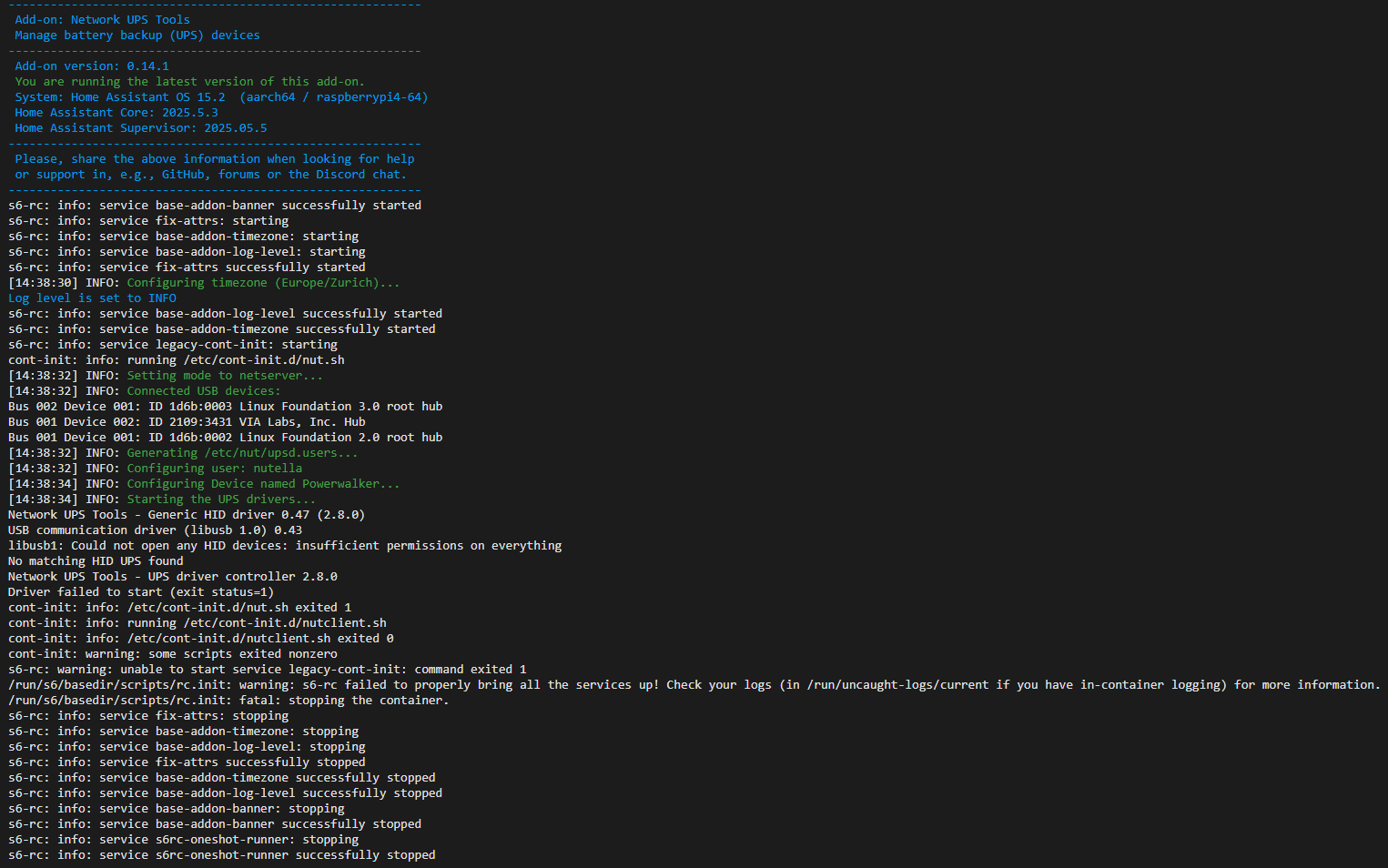Click the "System: Home Assistant OS 15.2" line

tap(221, 96)
